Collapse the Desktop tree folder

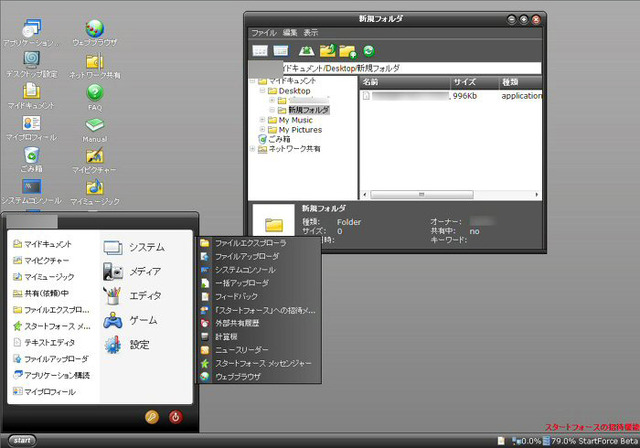point(262,91)
